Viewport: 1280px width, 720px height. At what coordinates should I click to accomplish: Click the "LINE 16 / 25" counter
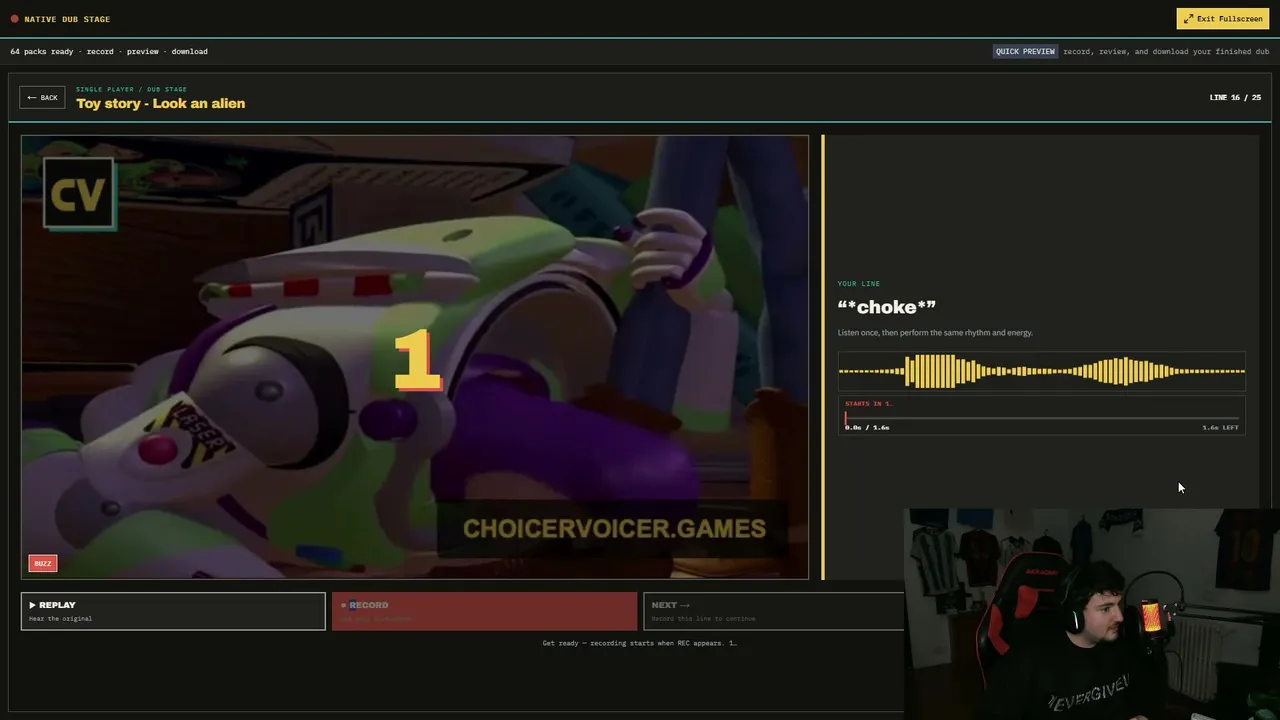(1235, 97)
